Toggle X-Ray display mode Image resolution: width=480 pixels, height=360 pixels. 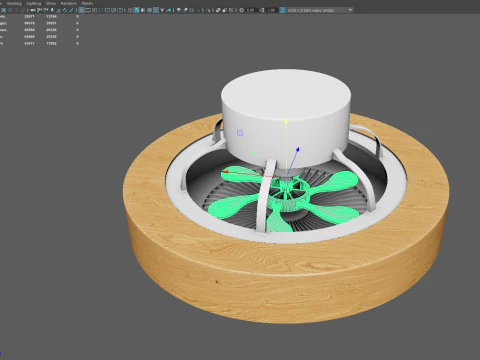(218, 10)
